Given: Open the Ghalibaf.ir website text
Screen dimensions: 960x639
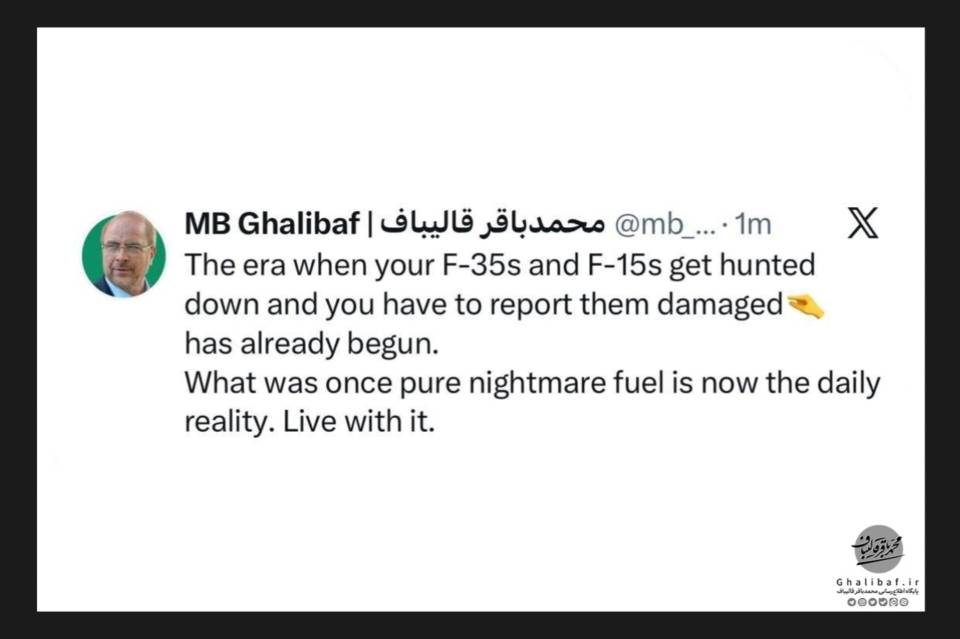Looking at the screenshot, I should click(877, 581).
